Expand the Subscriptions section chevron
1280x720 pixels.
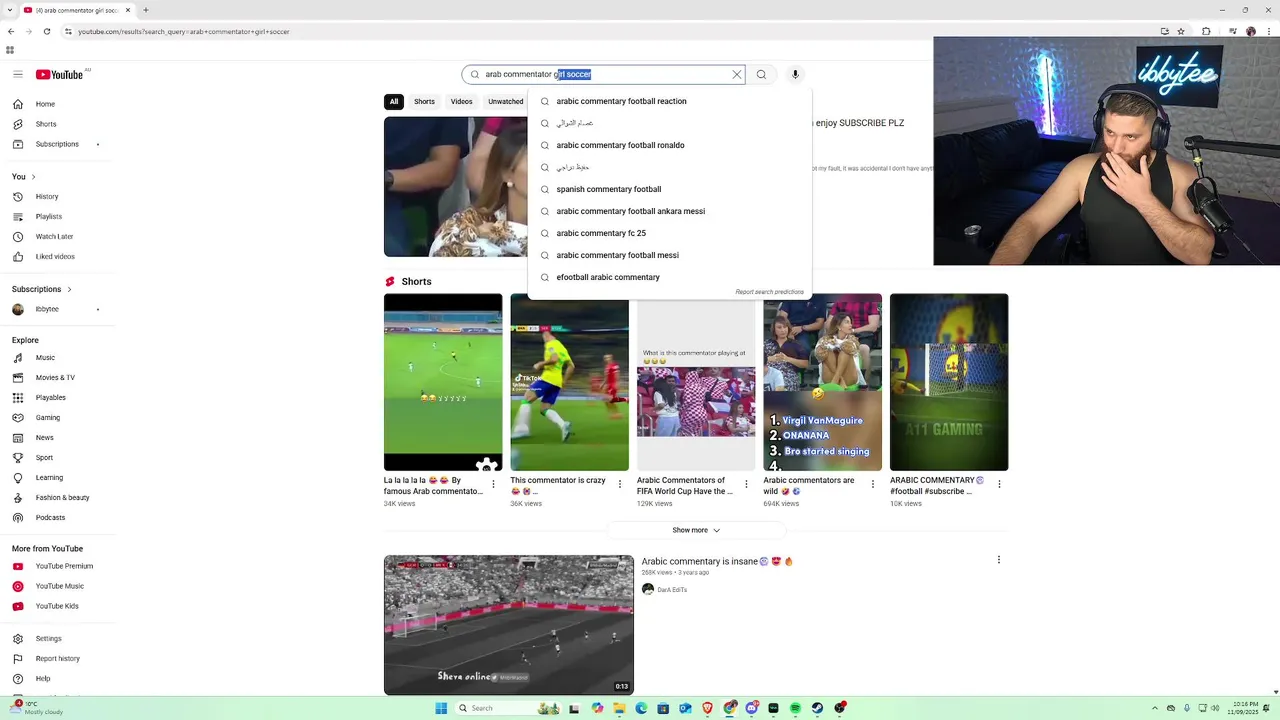click(x=69, y=289)
